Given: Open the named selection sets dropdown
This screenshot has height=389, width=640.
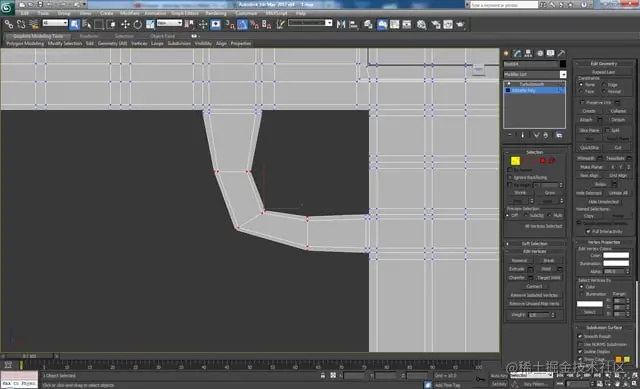Looking at the screenshot, I should click(x=310, y=23).
